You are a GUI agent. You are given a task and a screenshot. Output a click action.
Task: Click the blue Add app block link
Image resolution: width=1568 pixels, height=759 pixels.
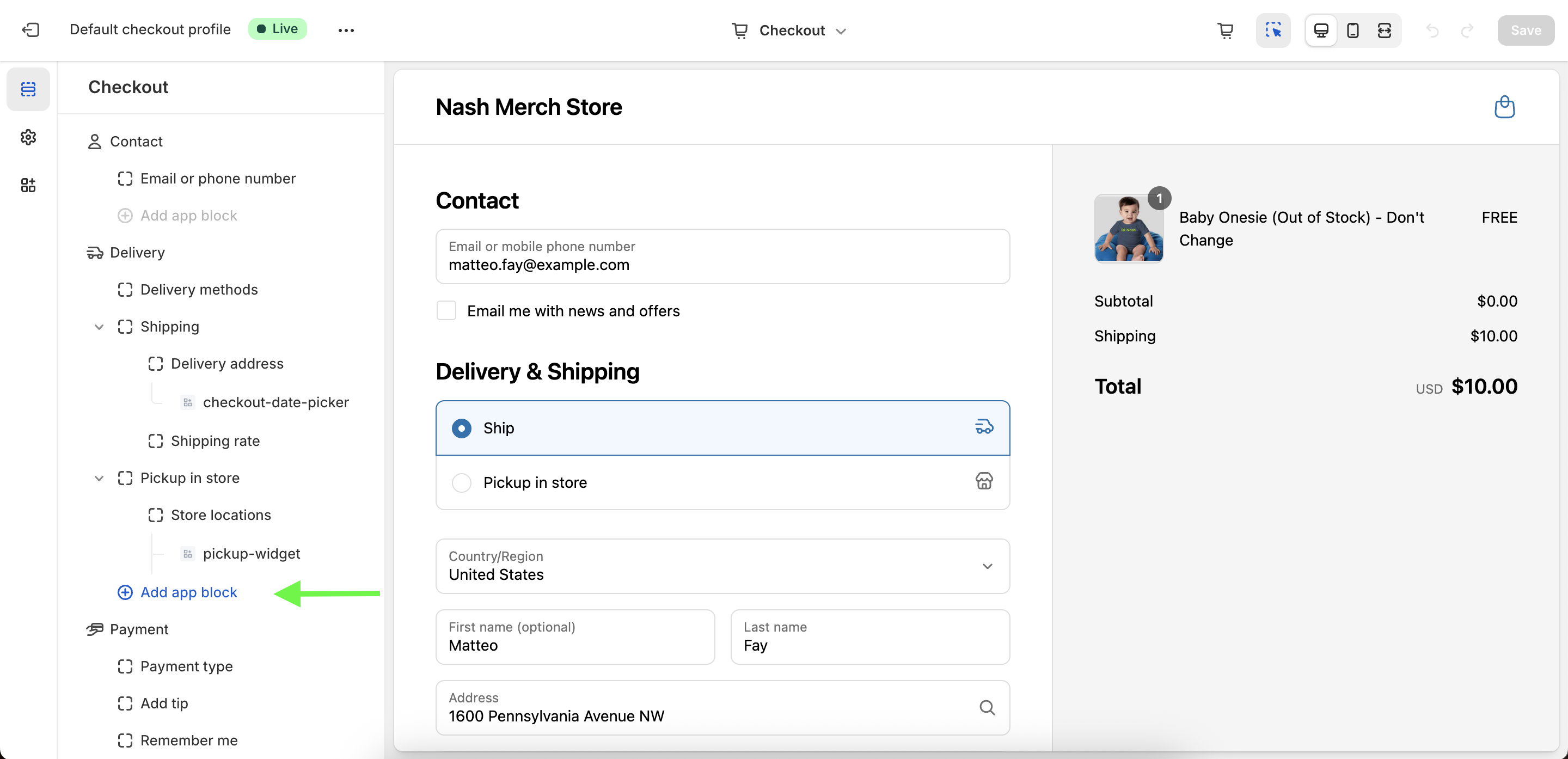tap(188, 592)
